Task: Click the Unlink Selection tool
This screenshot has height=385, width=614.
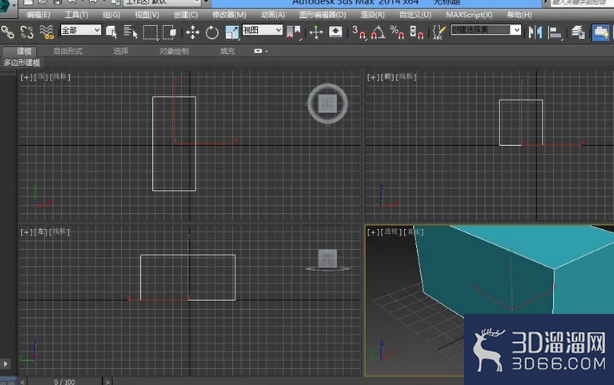Action: (x=27, y=32)
